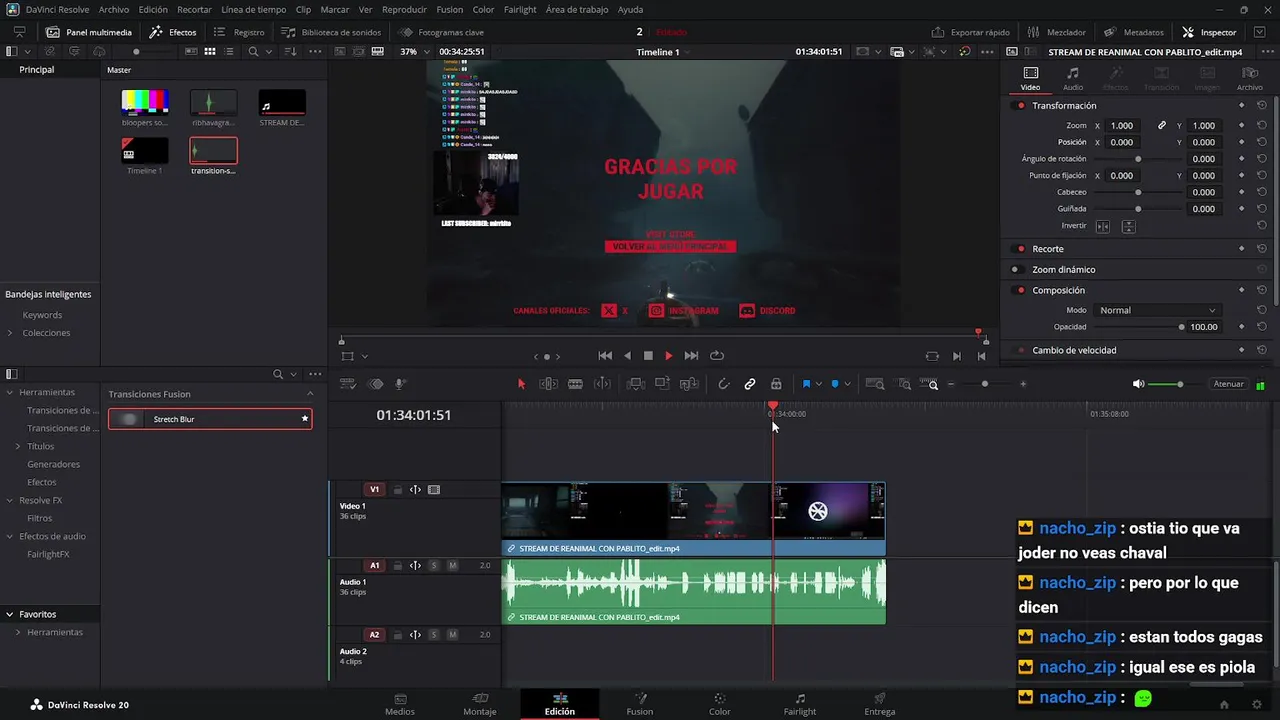Open the flag color dropdown arrow
Viewport: 1280px width, 720px height.
[x=819, y=384]
